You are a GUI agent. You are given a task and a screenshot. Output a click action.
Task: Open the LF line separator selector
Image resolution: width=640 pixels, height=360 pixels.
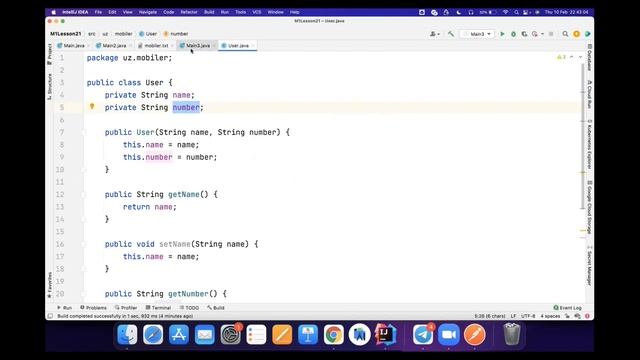coord(513,316)
